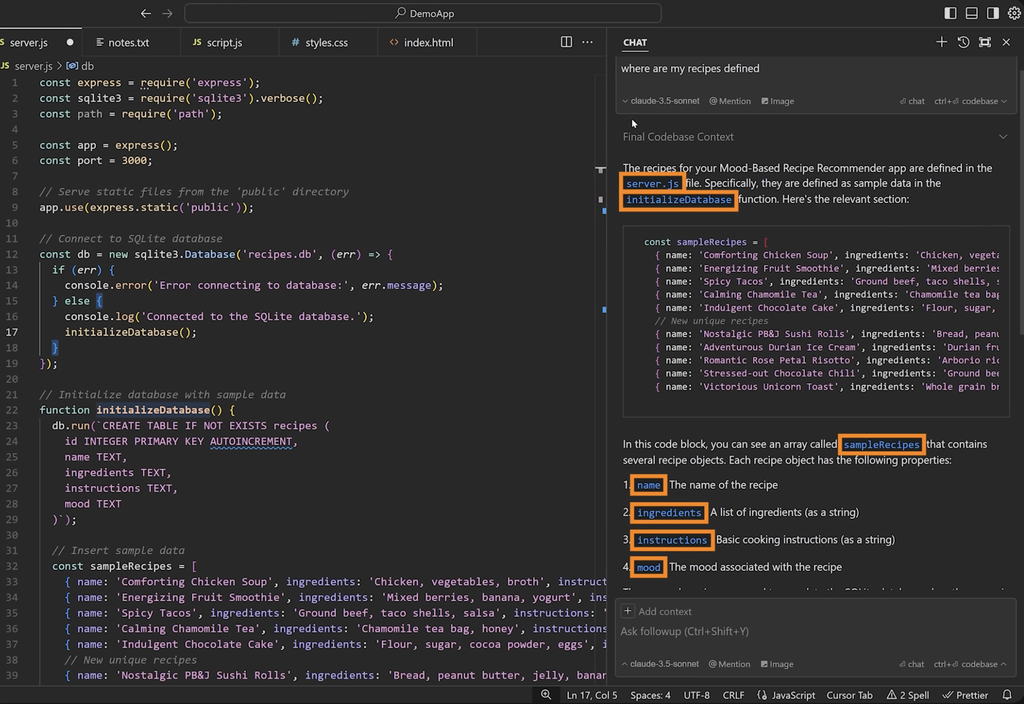1024x704 pixels.
Task: Open the styles.css tab
Action: 326,42
